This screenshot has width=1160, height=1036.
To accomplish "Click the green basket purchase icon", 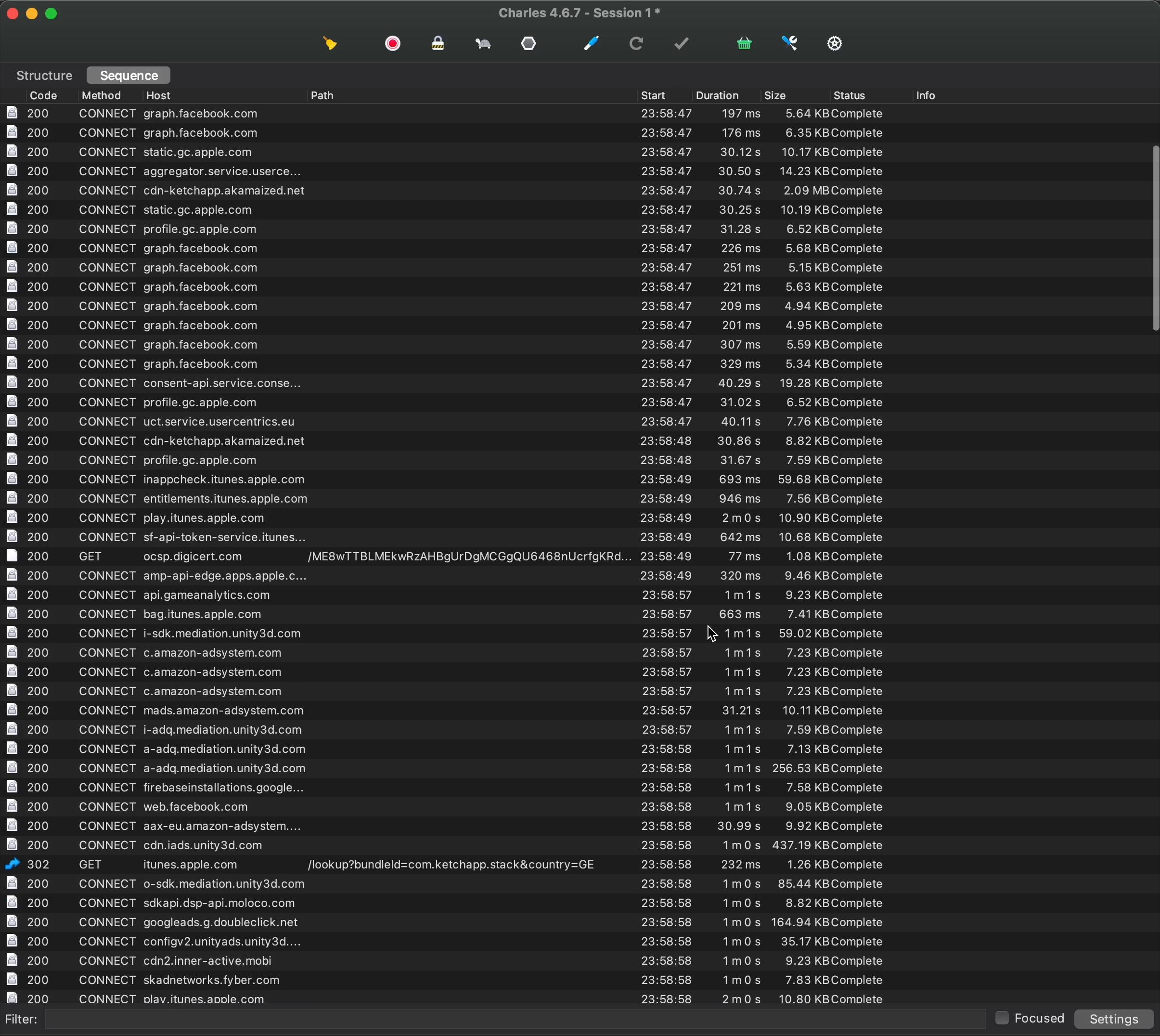I will 744,44.
